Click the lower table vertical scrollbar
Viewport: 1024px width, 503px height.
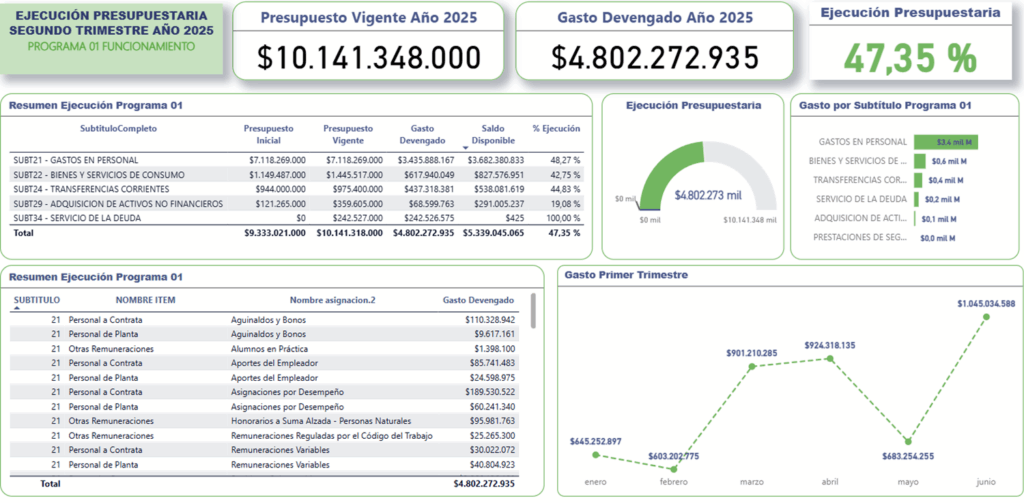click(x=533, y=311)
